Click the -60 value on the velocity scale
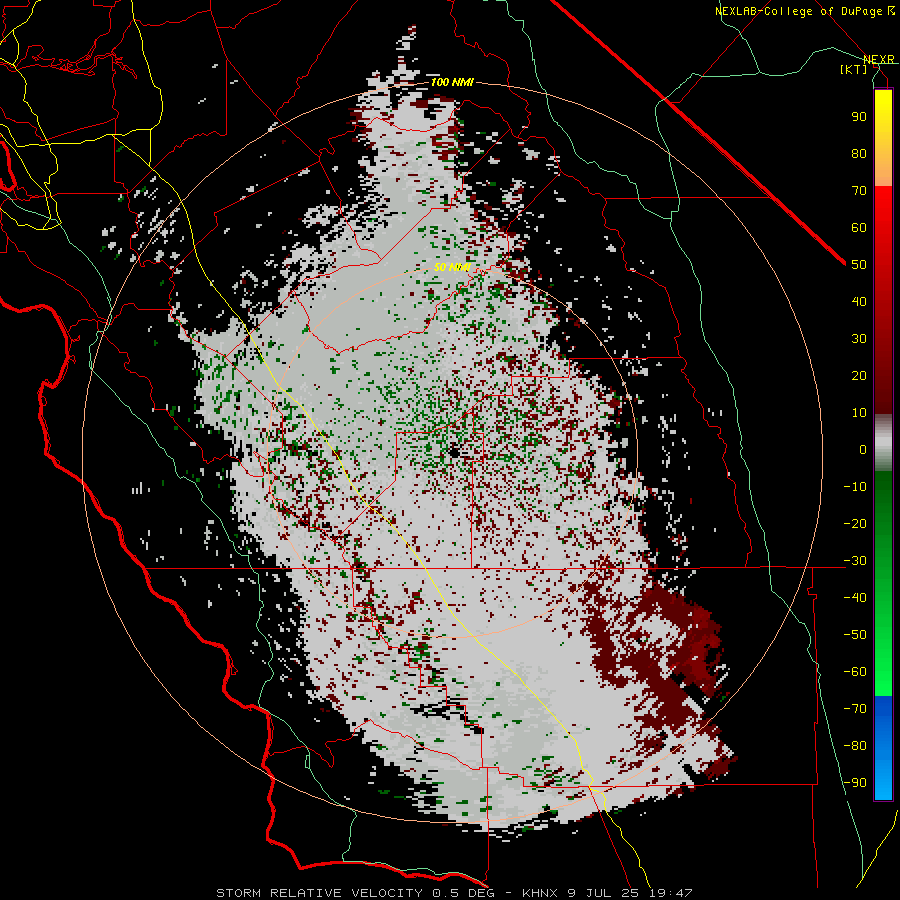This screenshot has width=900, height=900. pos(855,672)
